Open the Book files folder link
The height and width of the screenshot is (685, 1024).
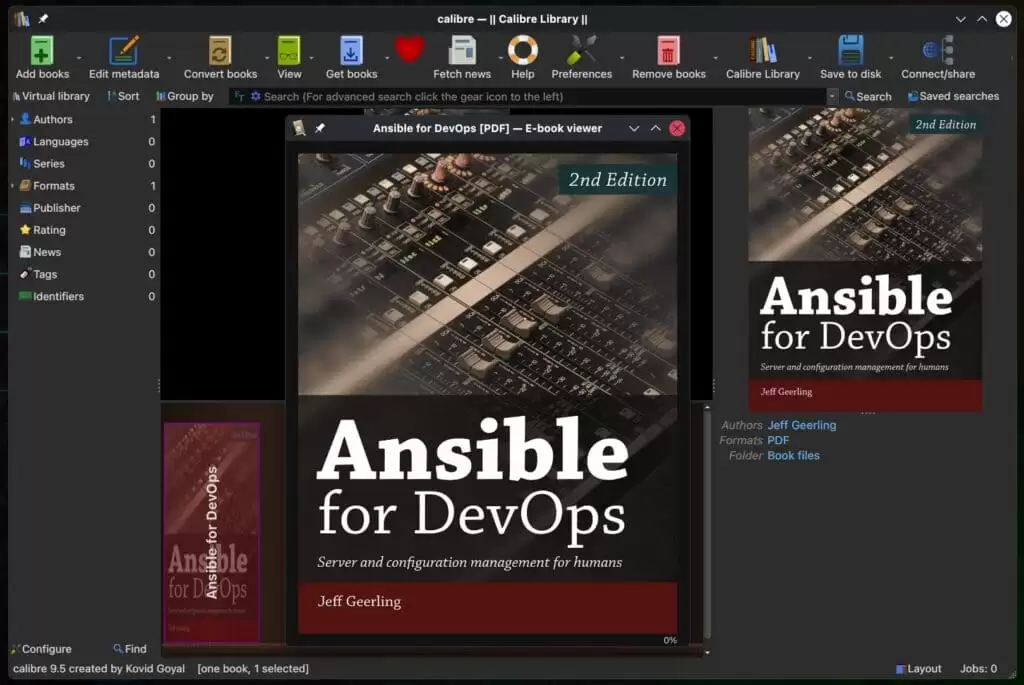793,455
